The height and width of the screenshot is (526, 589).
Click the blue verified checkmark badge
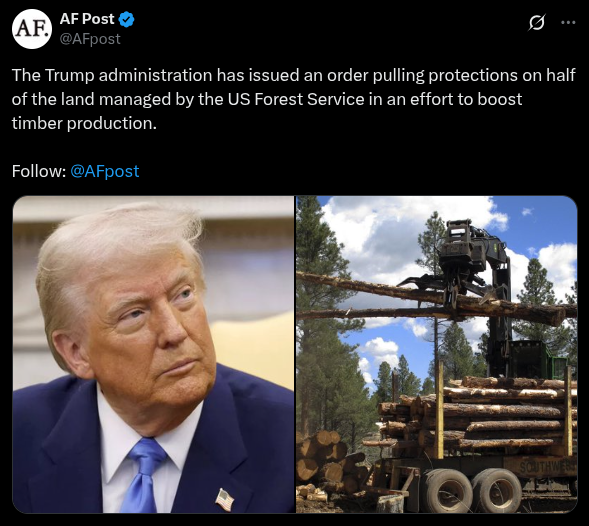127,19
